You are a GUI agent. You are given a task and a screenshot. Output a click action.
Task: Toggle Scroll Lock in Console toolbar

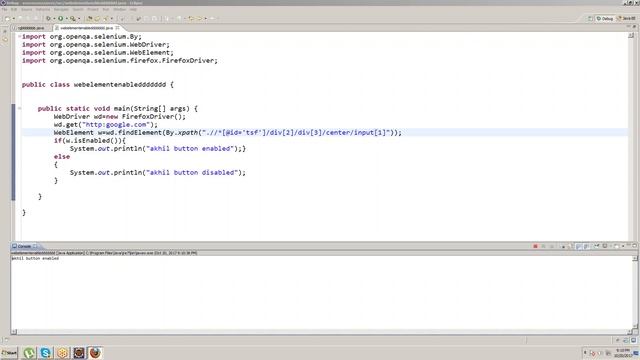[570, 246]
